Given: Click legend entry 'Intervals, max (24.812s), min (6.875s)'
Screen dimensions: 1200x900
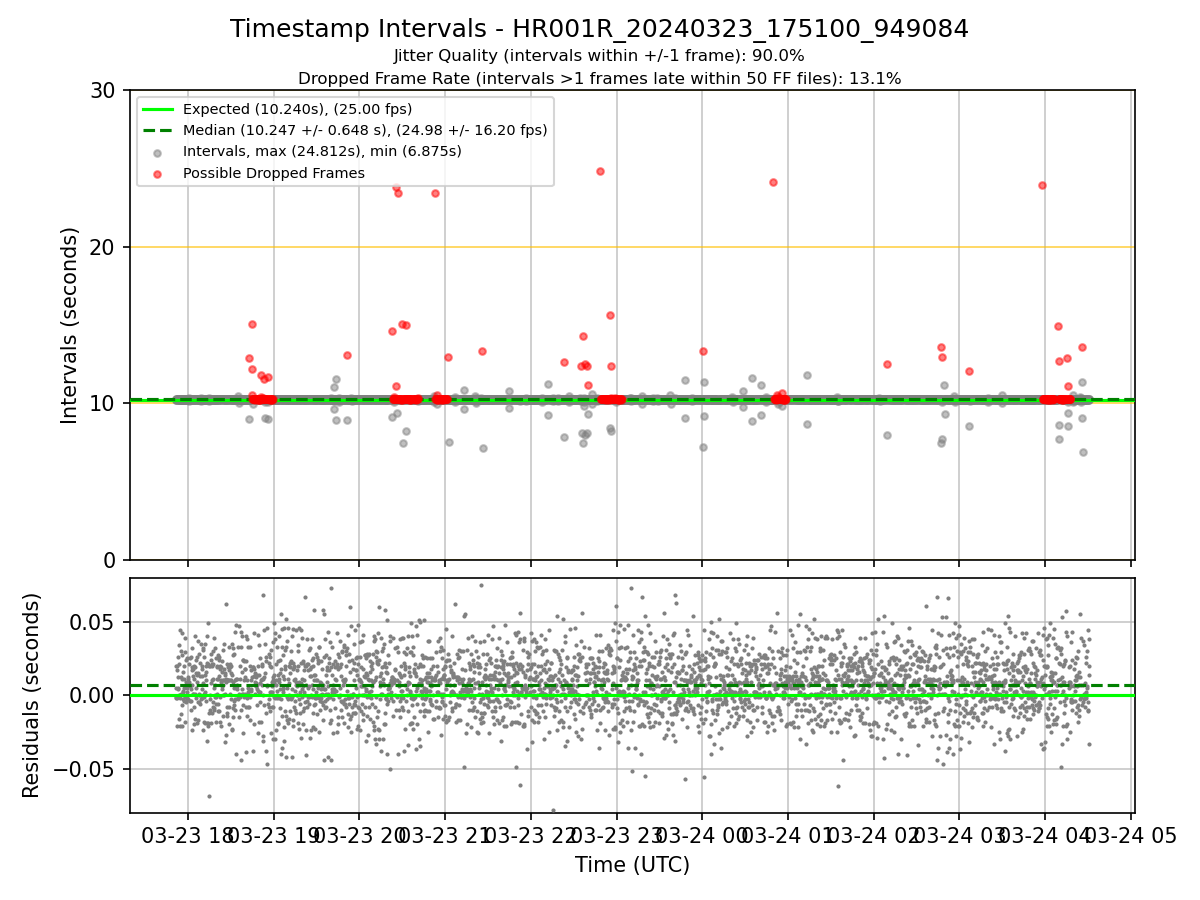Looking at the screenshot, I should coord(322,151).
